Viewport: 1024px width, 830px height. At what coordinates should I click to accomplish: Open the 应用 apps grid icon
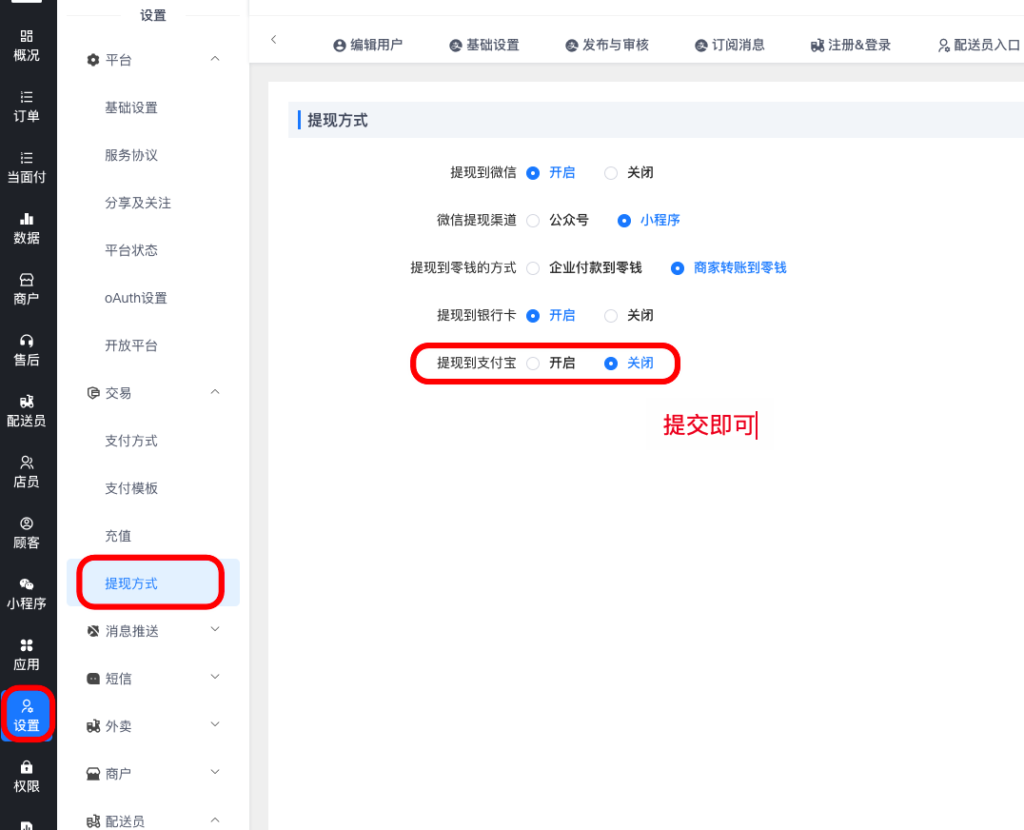tap(27, 646)
